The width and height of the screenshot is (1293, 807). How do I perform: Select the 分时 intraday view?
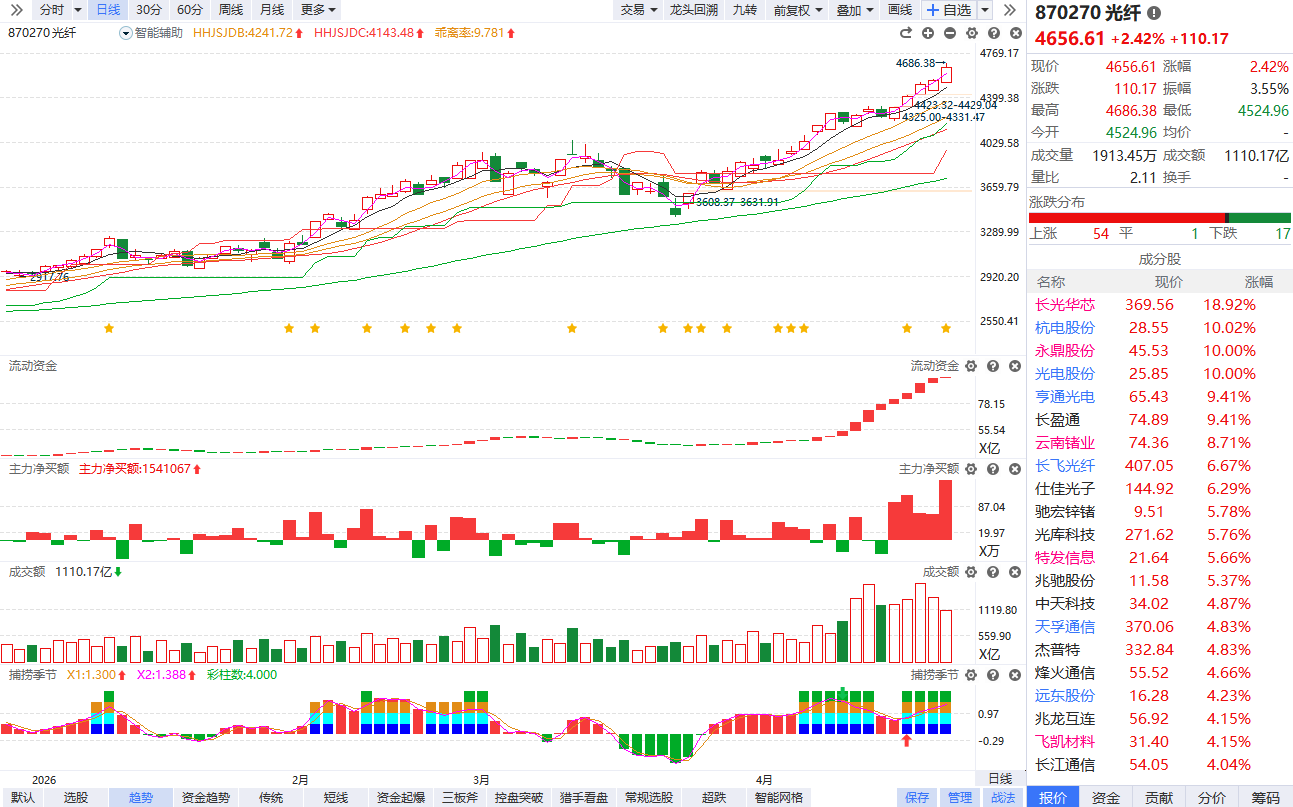[x=50, y=10]
